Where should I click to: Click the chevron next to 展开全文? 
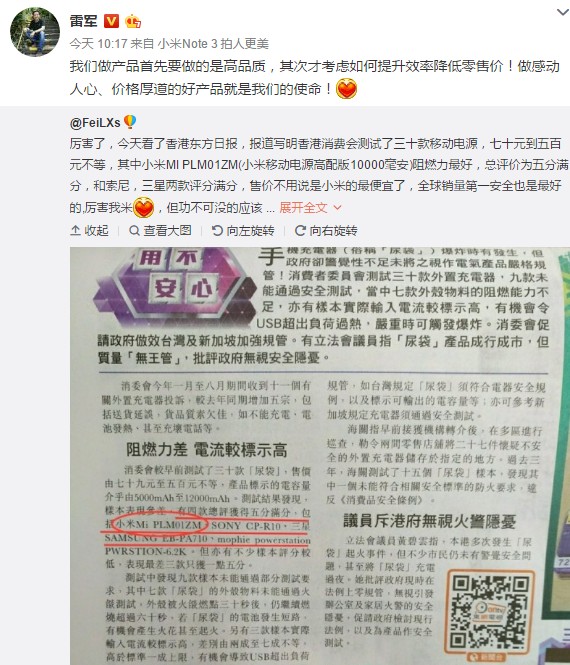click(337, 208)
